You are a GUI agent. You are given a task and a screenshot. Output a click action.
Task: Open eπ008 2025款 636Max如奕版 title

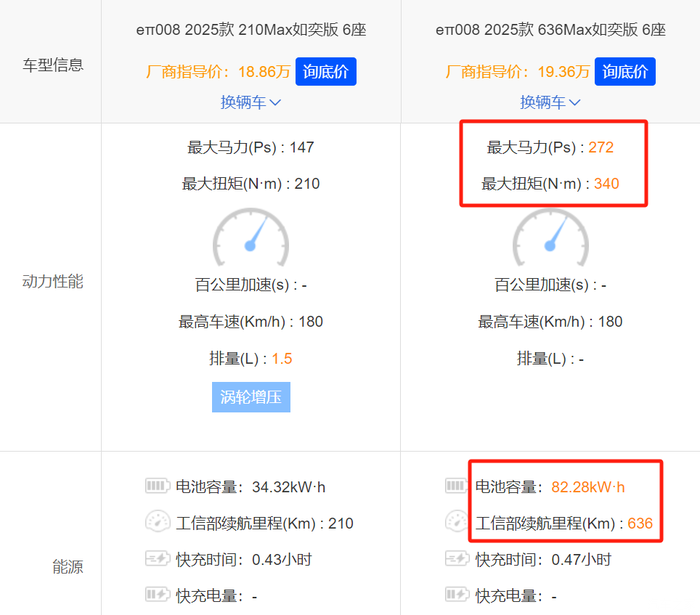(550, 30)
